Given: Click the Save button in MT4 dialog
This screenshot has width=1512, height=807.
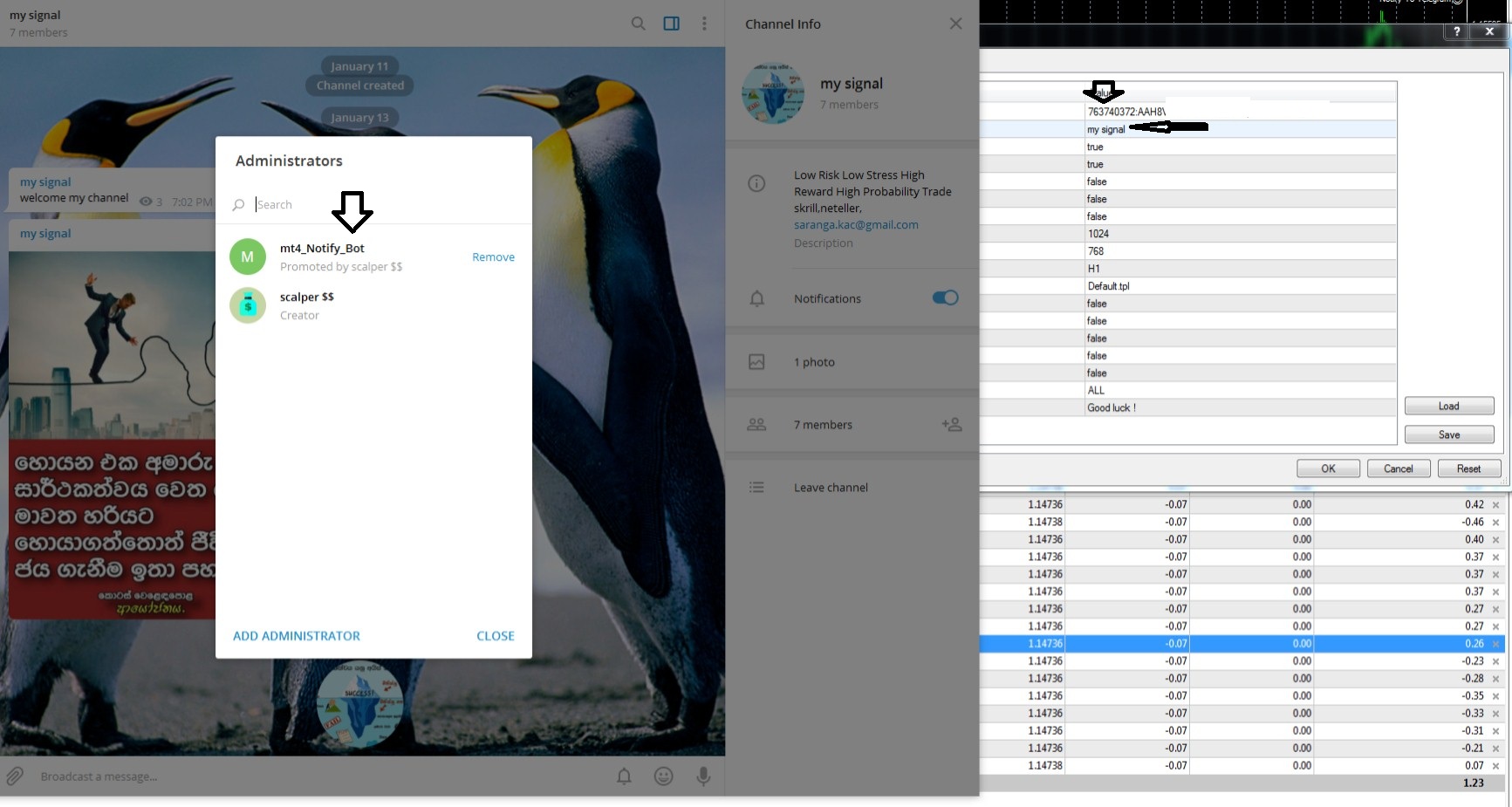Looking at the screenshot, I should pos(1449,434).
